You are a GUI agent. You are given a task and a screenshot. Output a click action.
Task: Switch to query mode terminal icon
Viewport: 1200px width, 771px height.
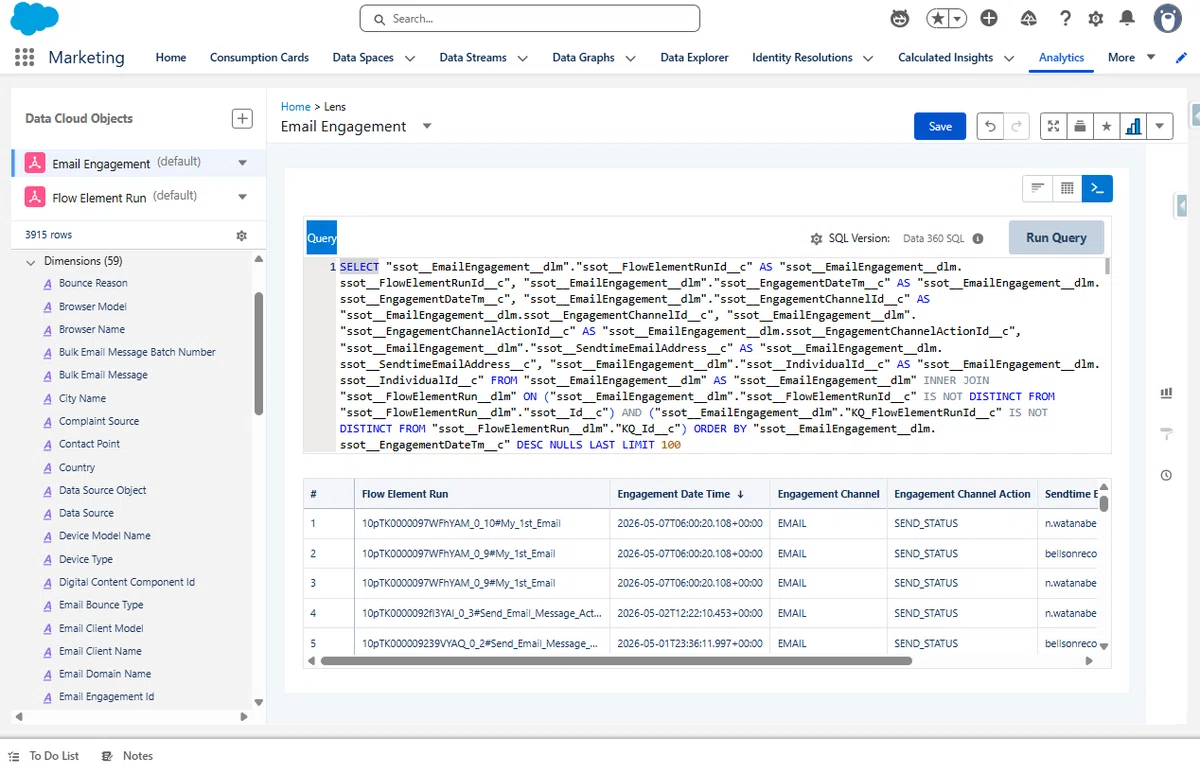tap(1097, 188)
